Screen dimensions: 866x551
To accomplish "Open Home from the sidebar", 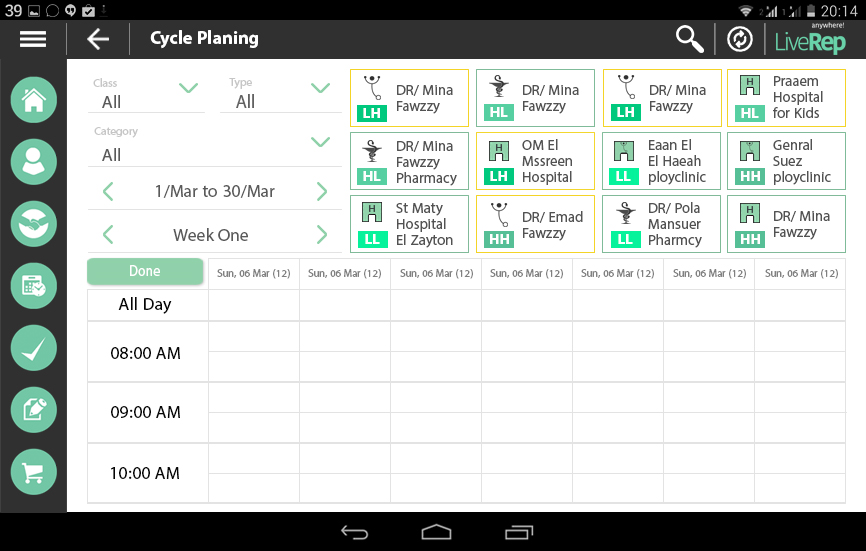I will pos(34,100).
